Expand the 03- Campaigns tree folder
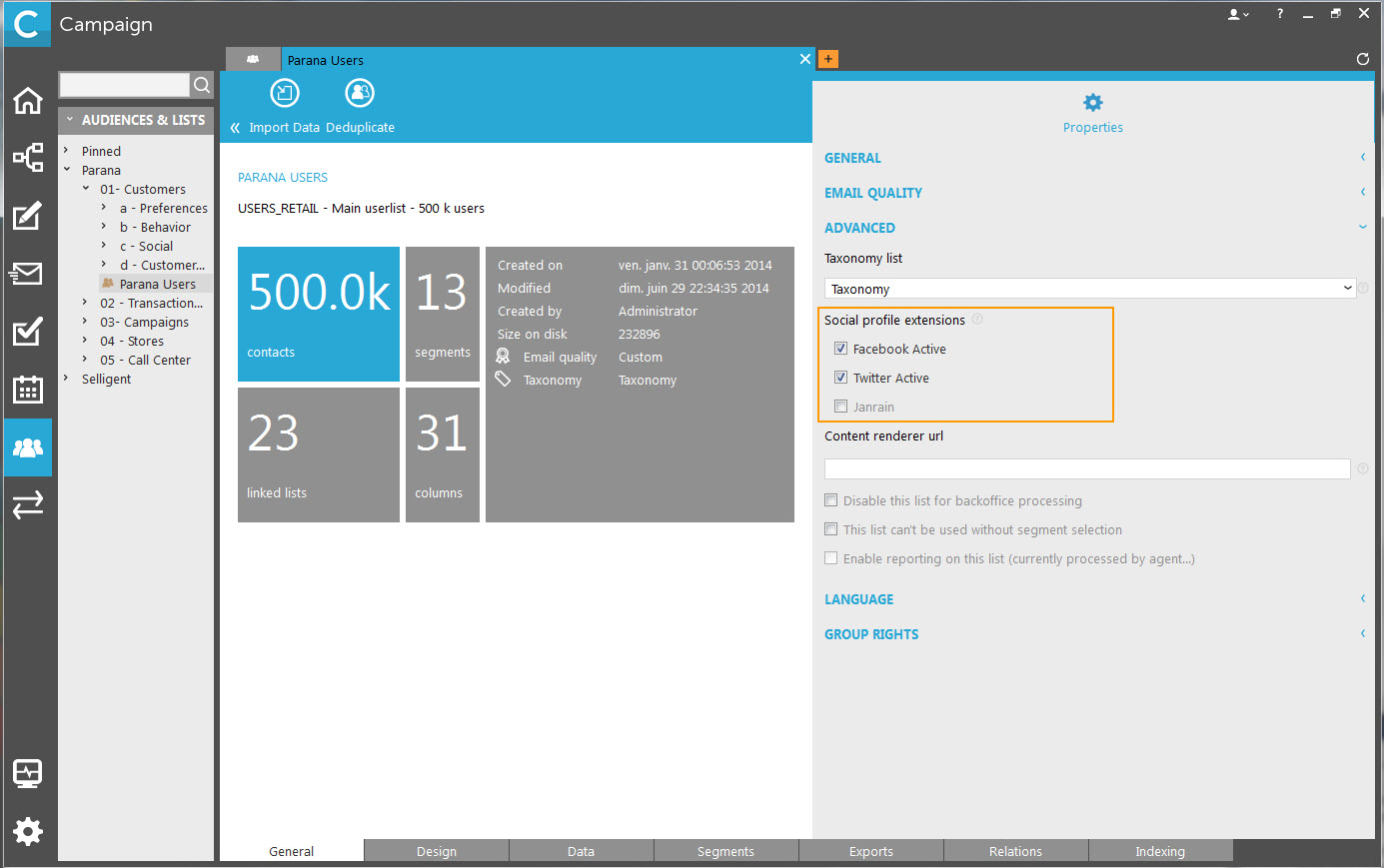The height and width of the screenshot is (868, 1384). pyautogui.click(x=85, y=322)
